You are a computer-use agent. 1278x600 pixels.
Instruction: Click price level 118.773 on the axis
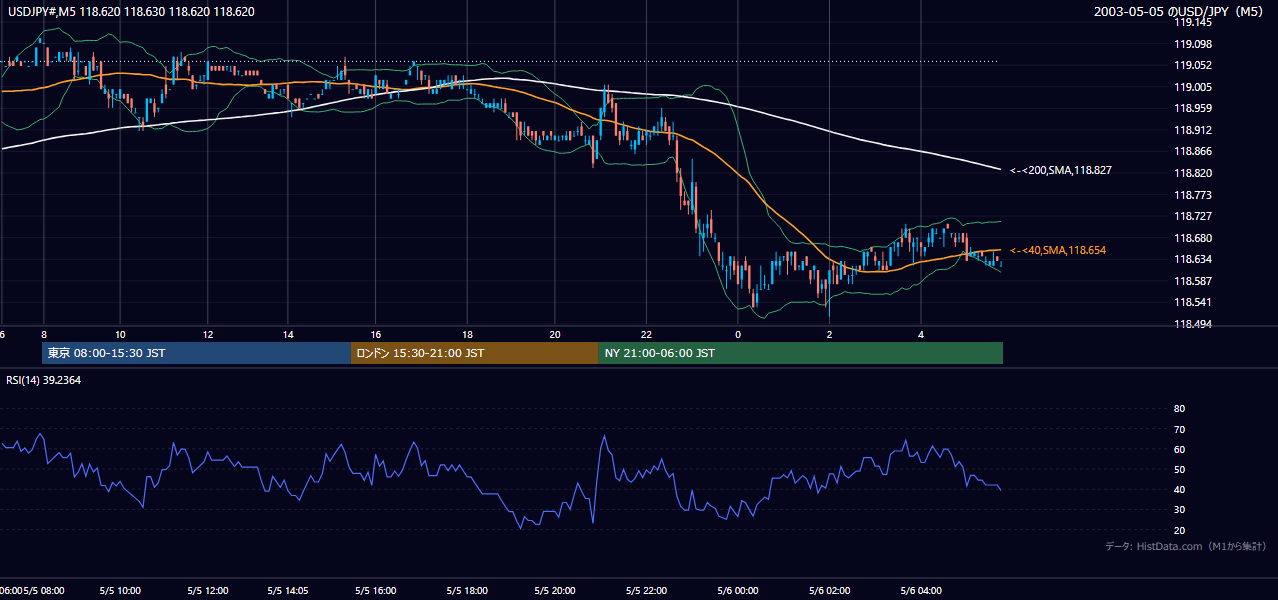tap(1193, 195)
